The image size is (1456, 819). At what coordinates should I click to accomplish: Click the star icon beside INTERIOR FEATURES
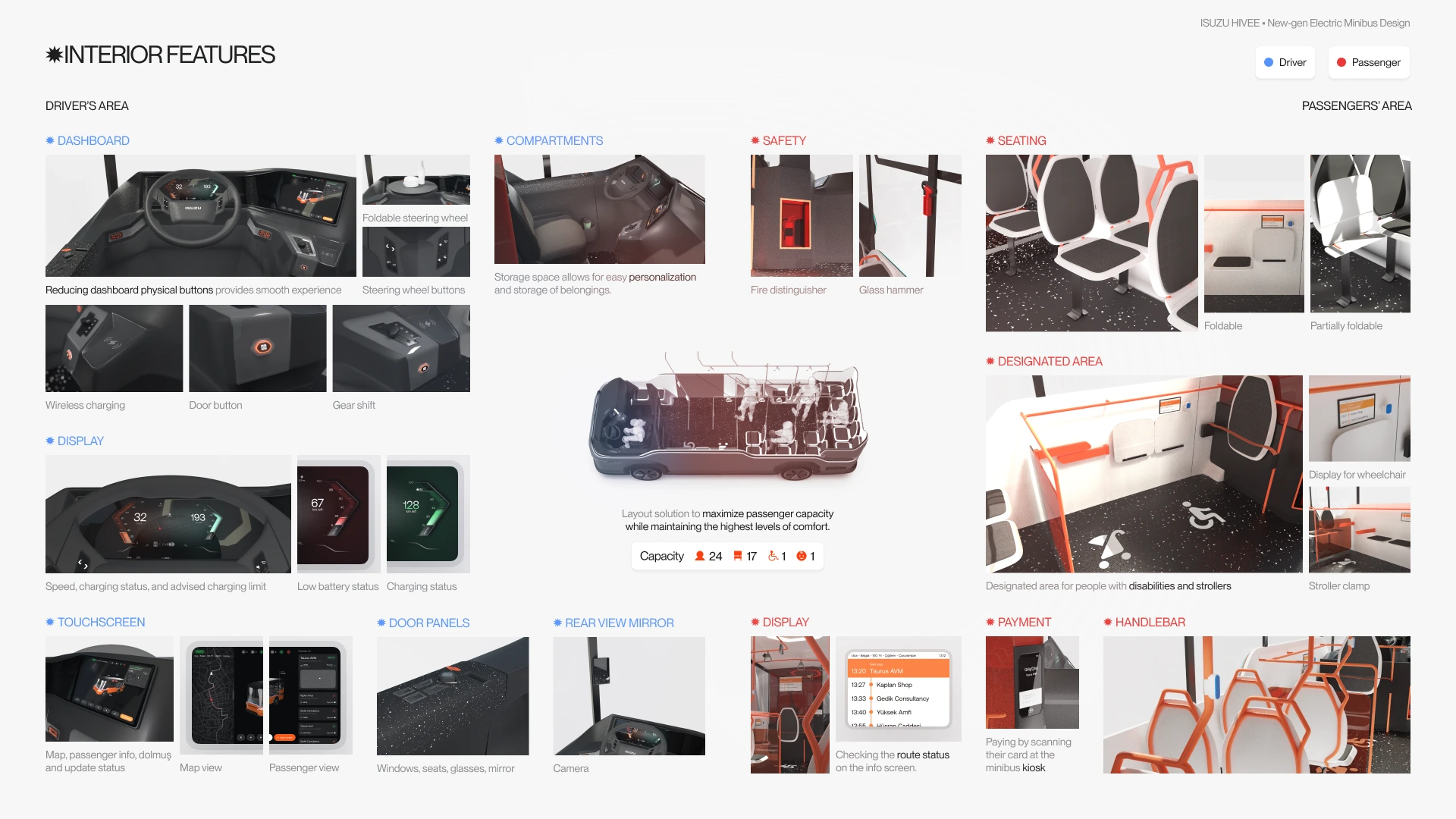click(54, 55)
